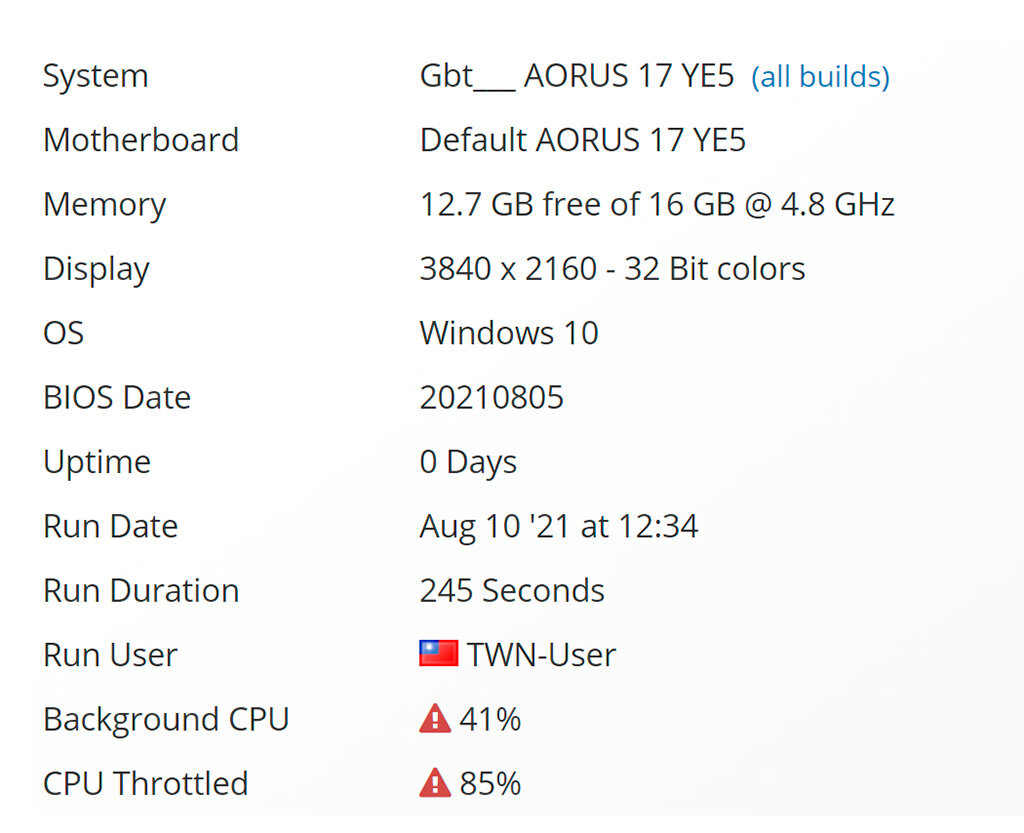Select the Default AORUS 17 YE5 motherboard value
The width and height of the screenshot is (1024, 833).
point(582,140)
